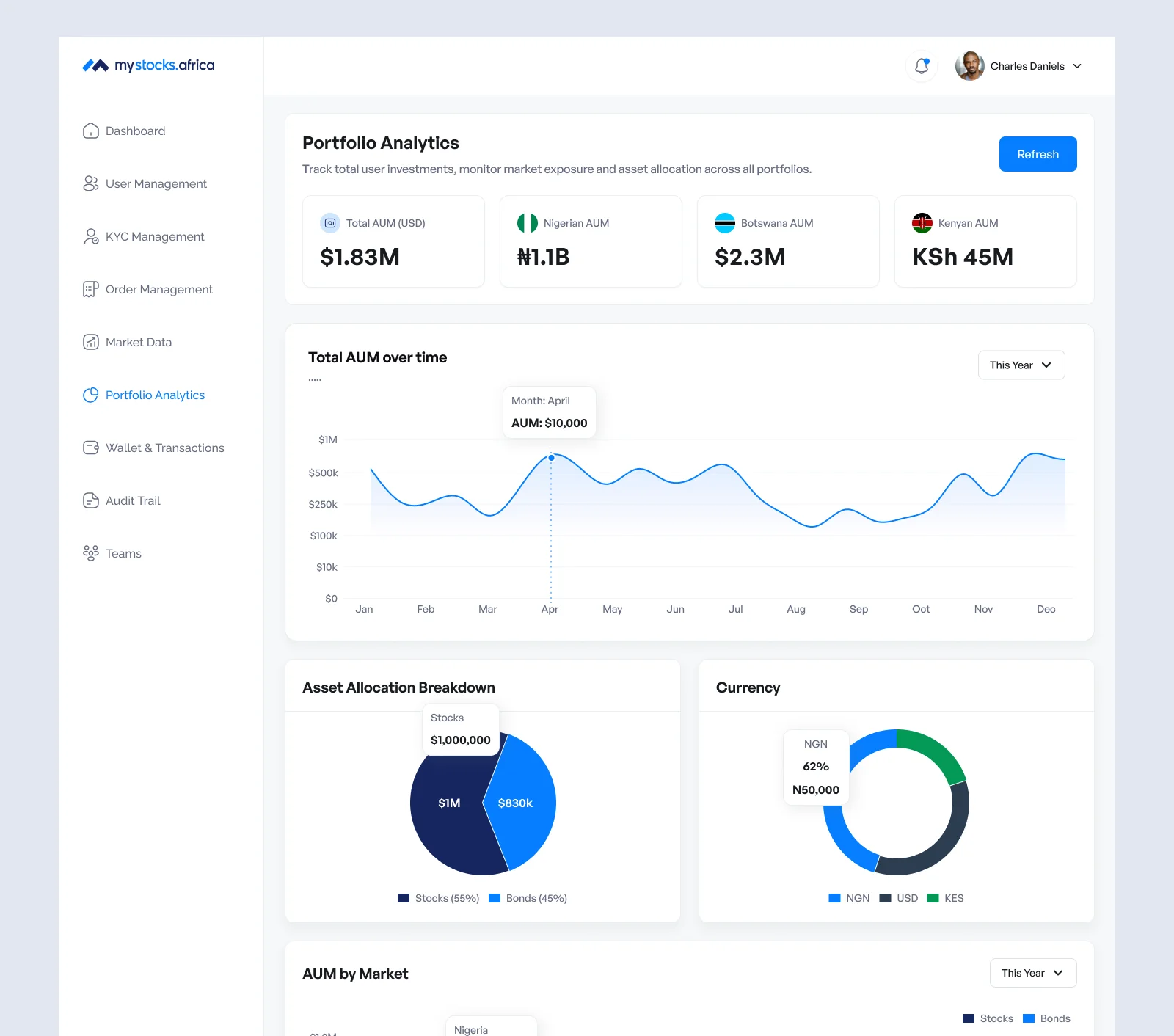This screenshot has width=1174, height=1036.
Task: Navigate to Order Management
Action: pyautogui.click(x=159, y=289)
